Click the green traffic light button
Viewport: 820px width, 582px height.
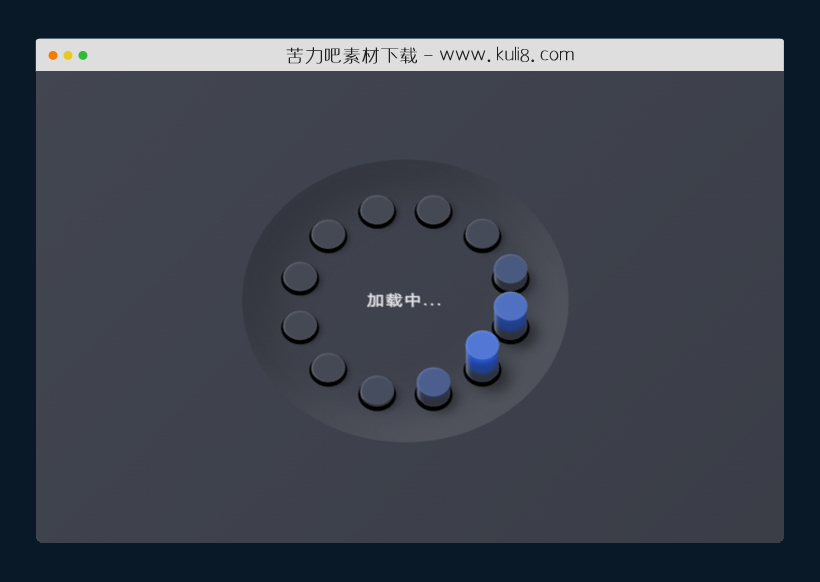[83, 54]
